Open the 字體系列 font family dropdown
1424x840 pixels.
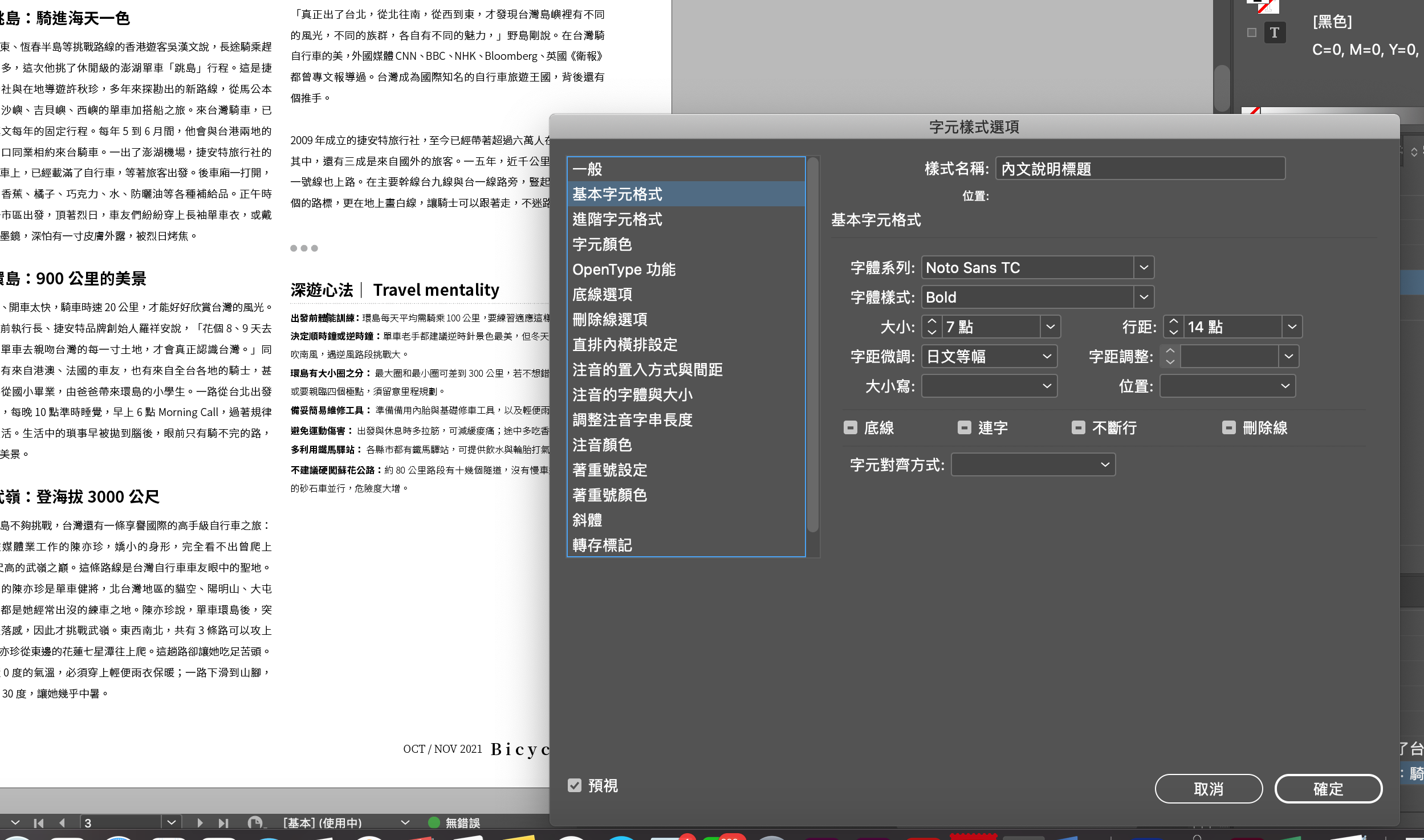click(1144, 267)
